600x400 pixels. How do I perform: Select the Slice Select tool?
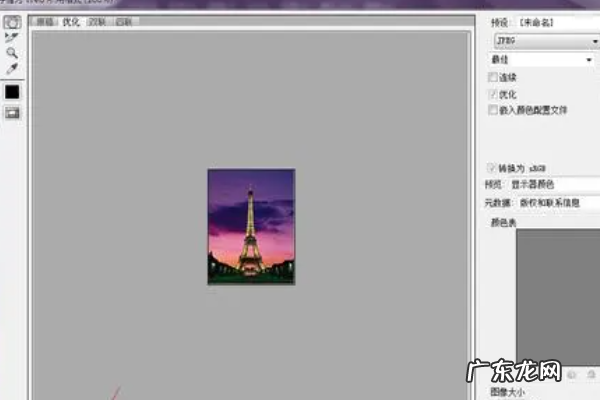click(11, 38)
